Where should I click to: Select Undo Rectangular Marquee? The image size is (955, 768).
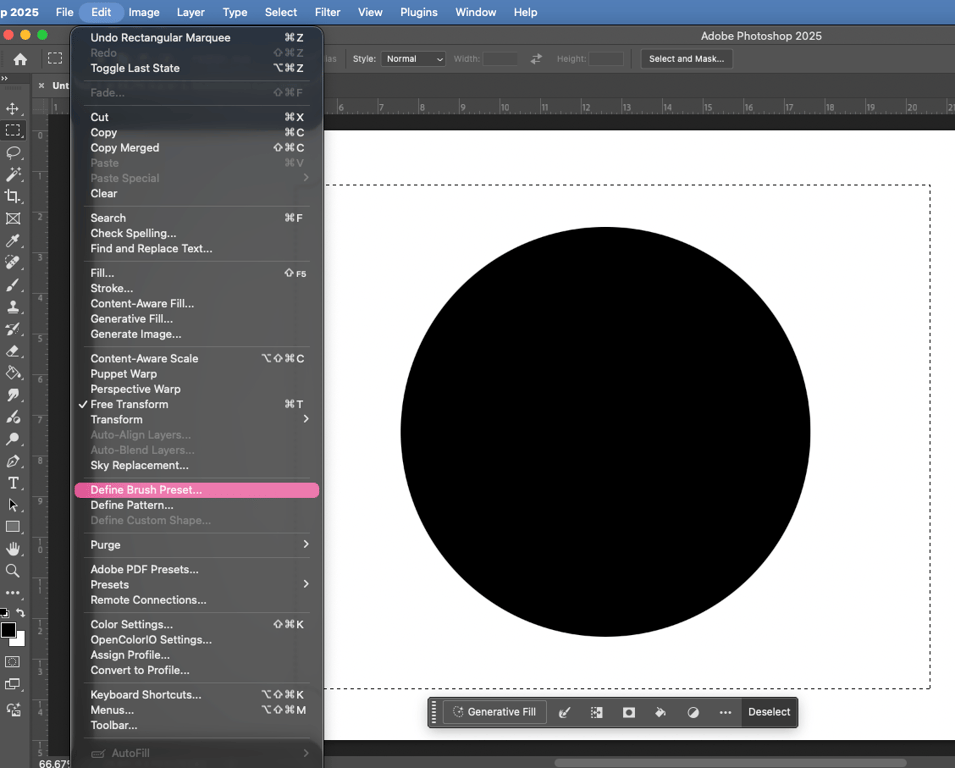click(x=196, y=38)
